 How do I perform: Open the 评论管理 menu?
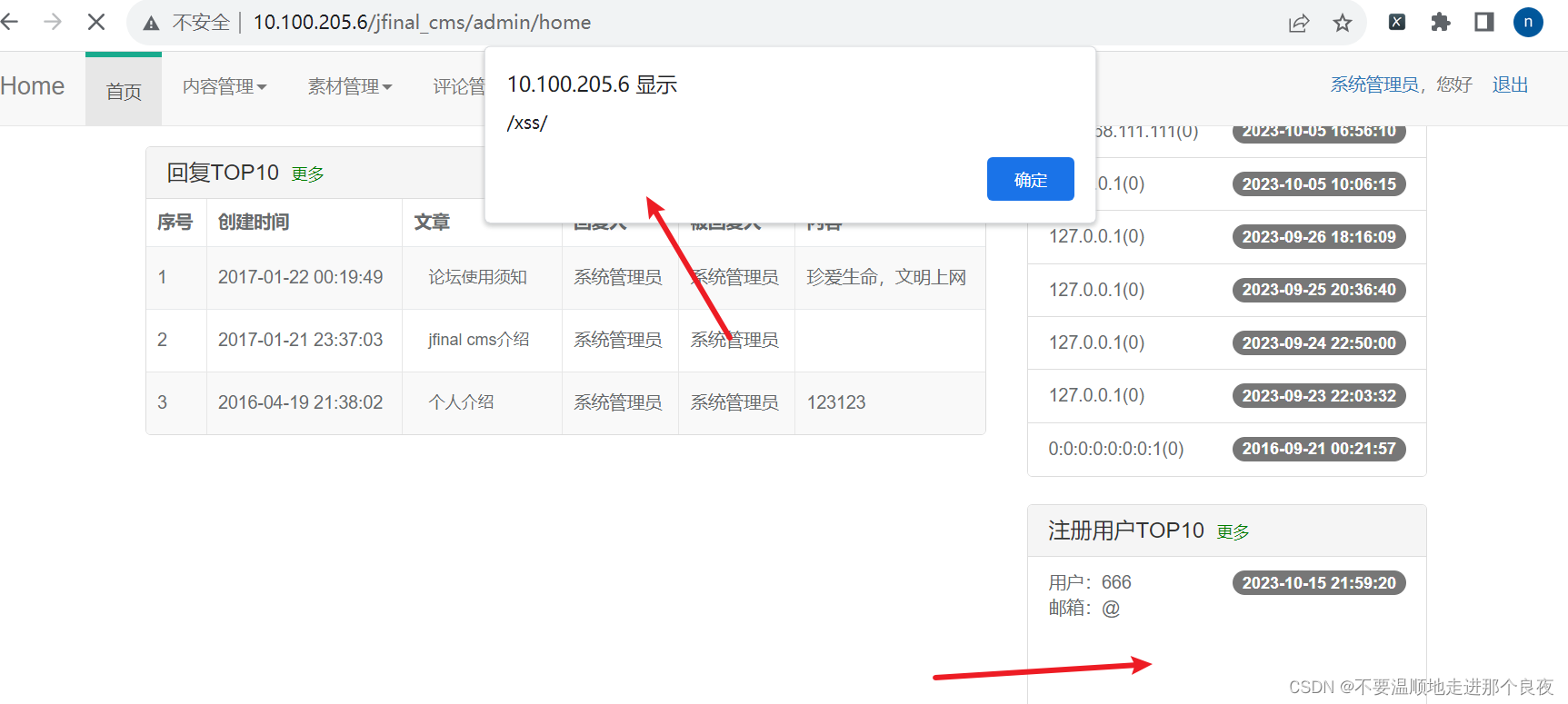point(459,86)
